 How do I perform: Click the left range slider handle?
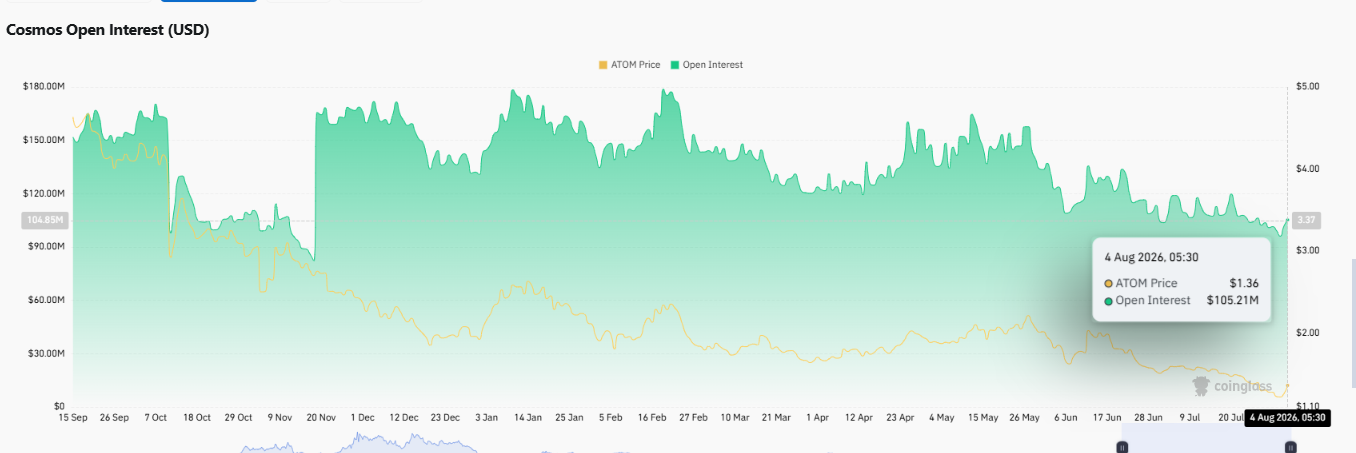point(1122,446)
